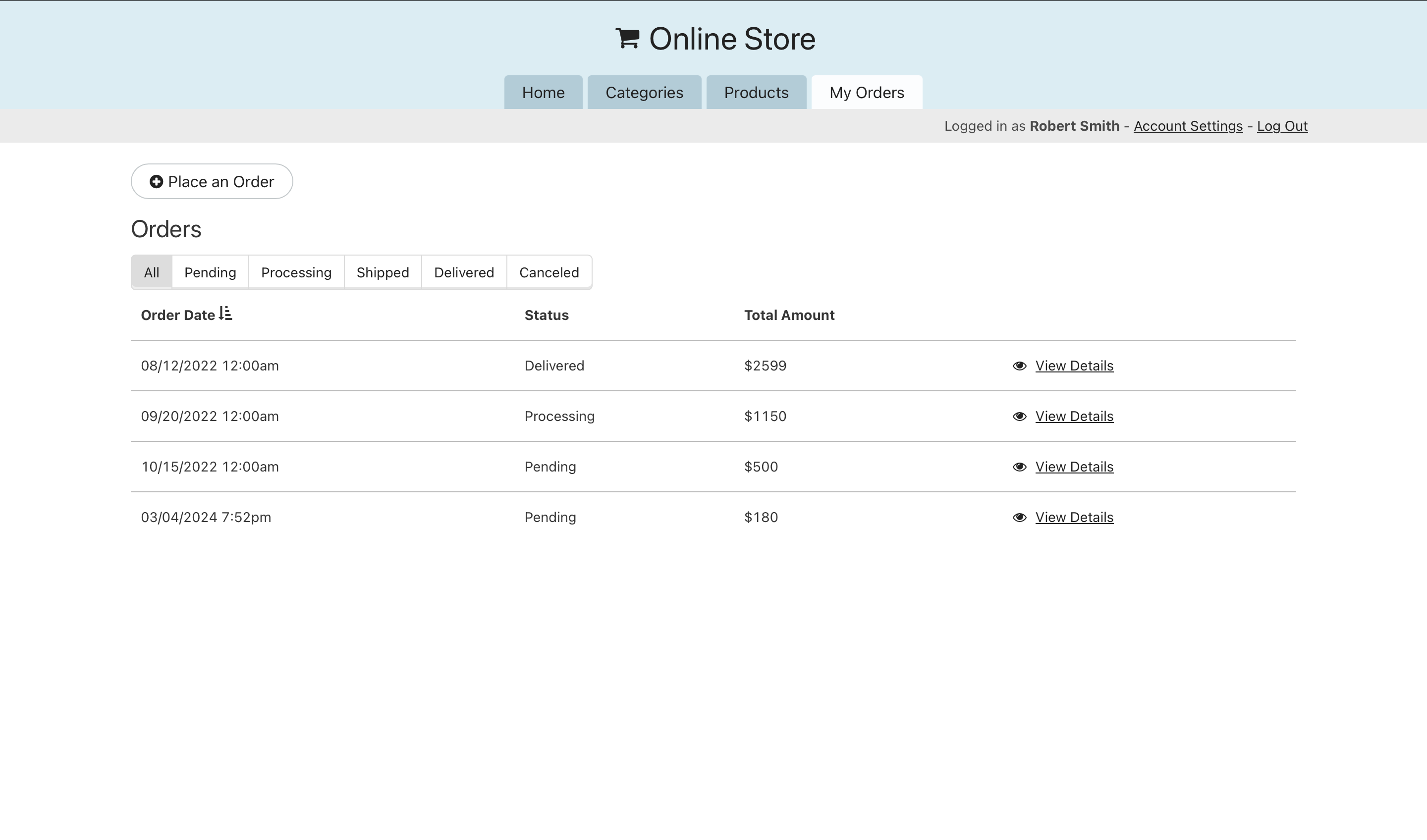Image resolution: width=1427 pixels, height=840 pixels.
Task: View Details of 03/04/2024 order
Action: pyautogui.click(x=1074, y=518)
